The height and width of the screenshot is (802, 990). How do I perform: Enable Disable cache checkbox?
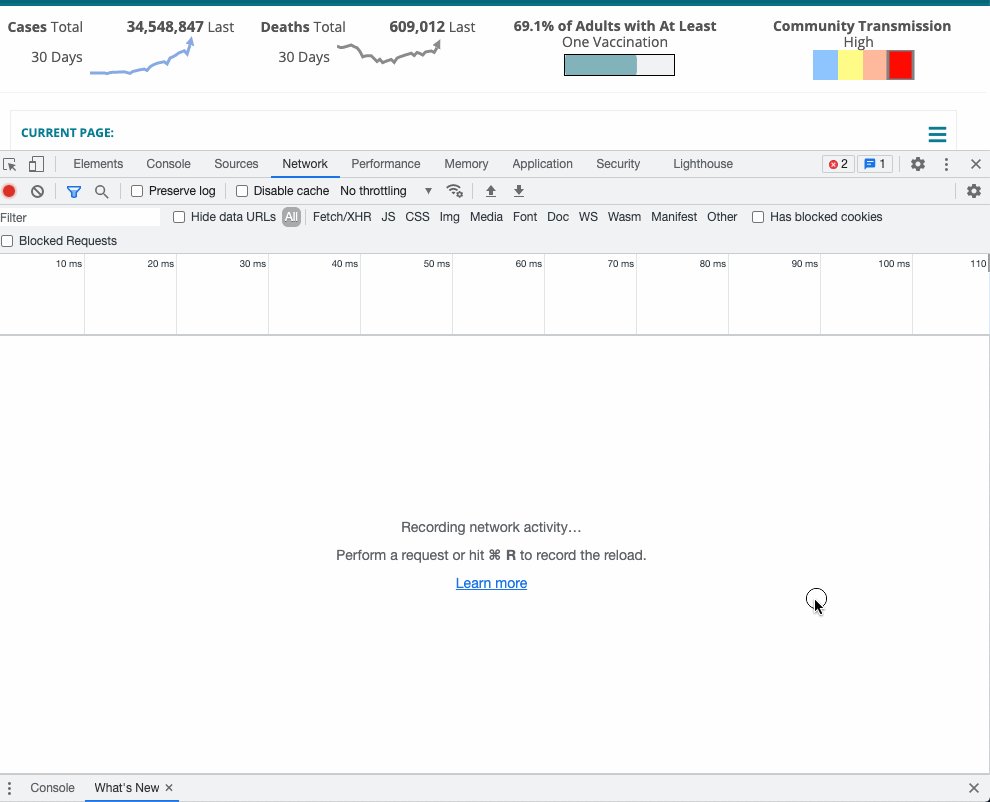pos(242,191)
